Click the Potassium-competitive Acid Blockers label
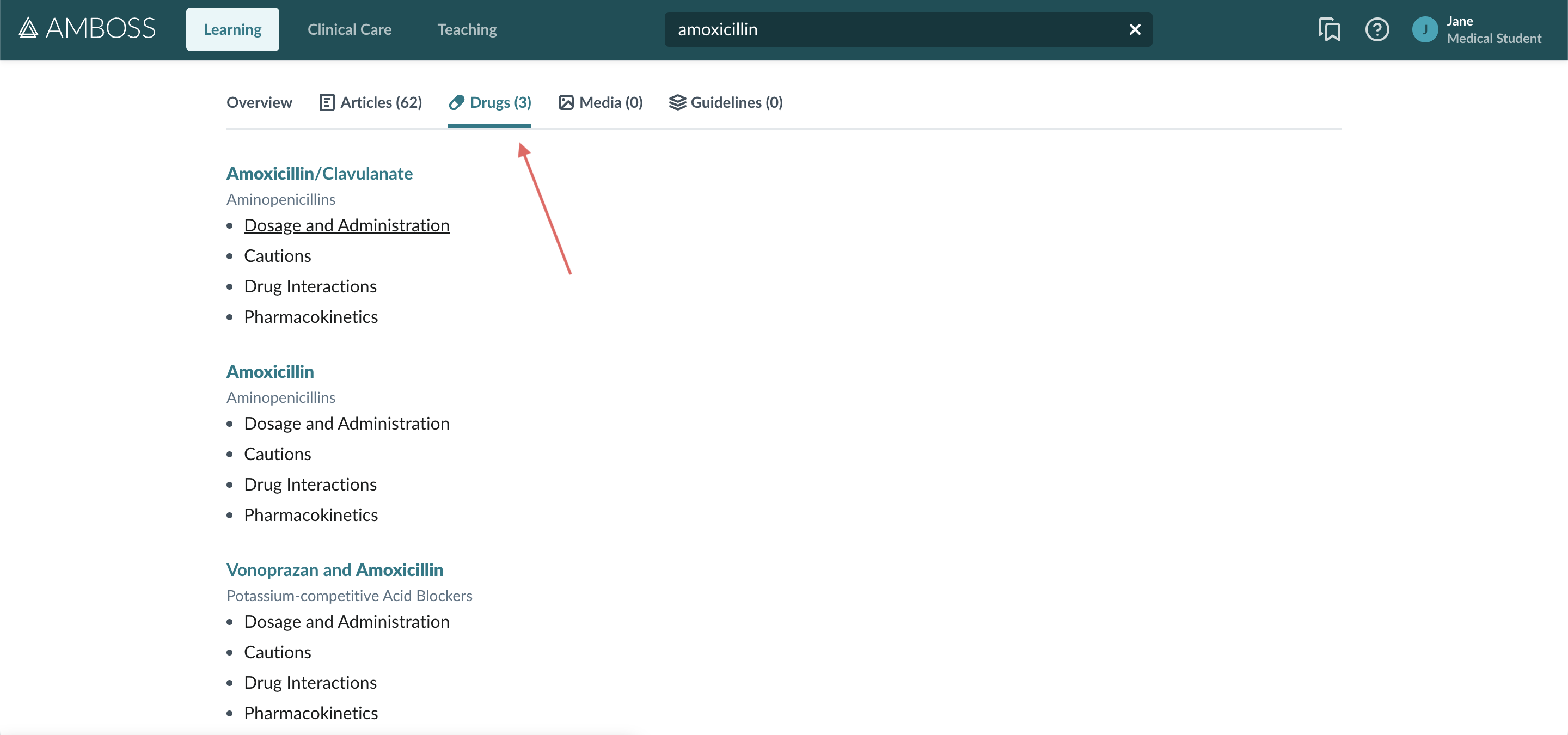 (350, 596)
